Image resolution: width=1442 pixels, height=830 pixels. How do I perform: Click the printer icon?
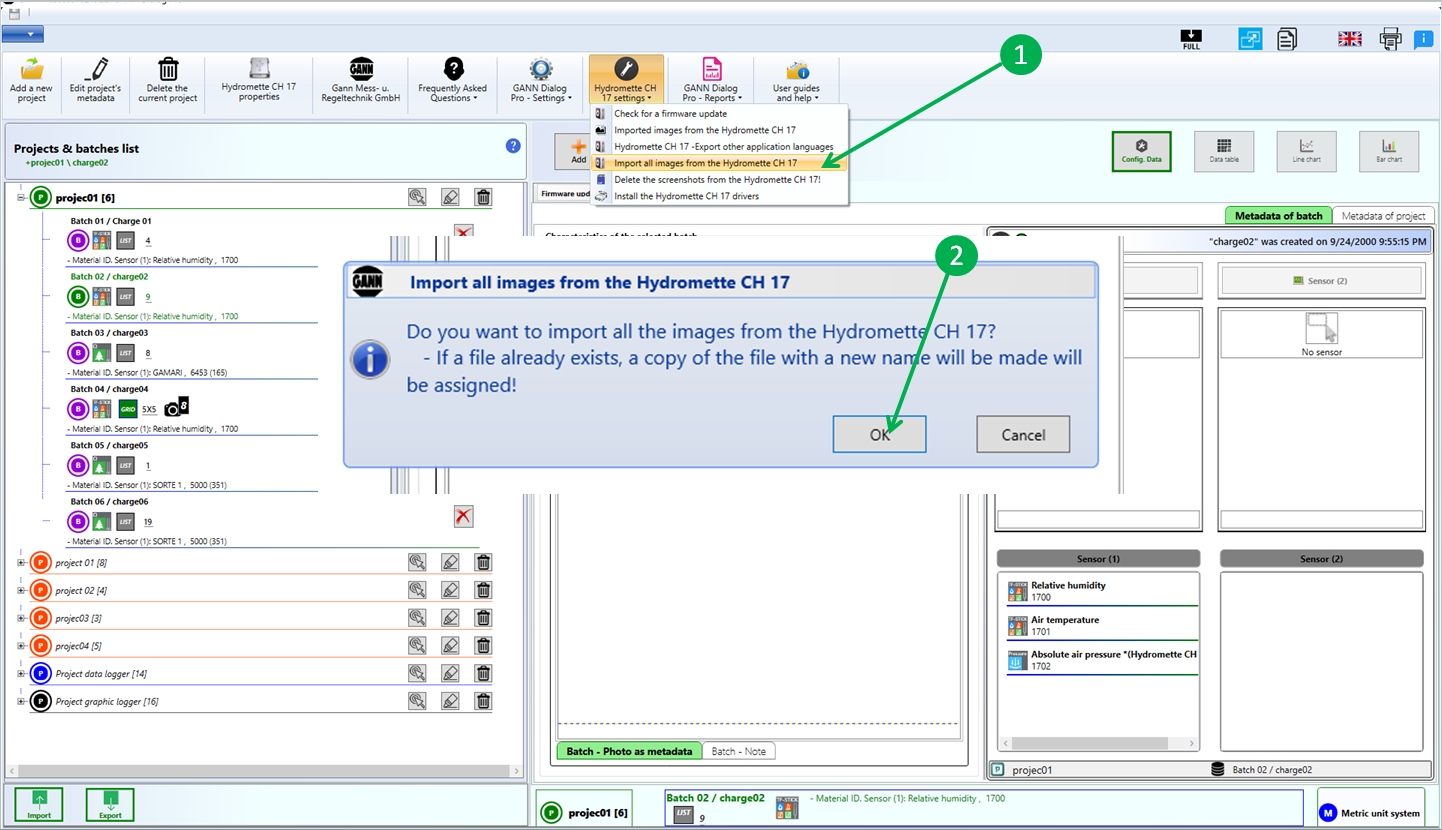1390,39
